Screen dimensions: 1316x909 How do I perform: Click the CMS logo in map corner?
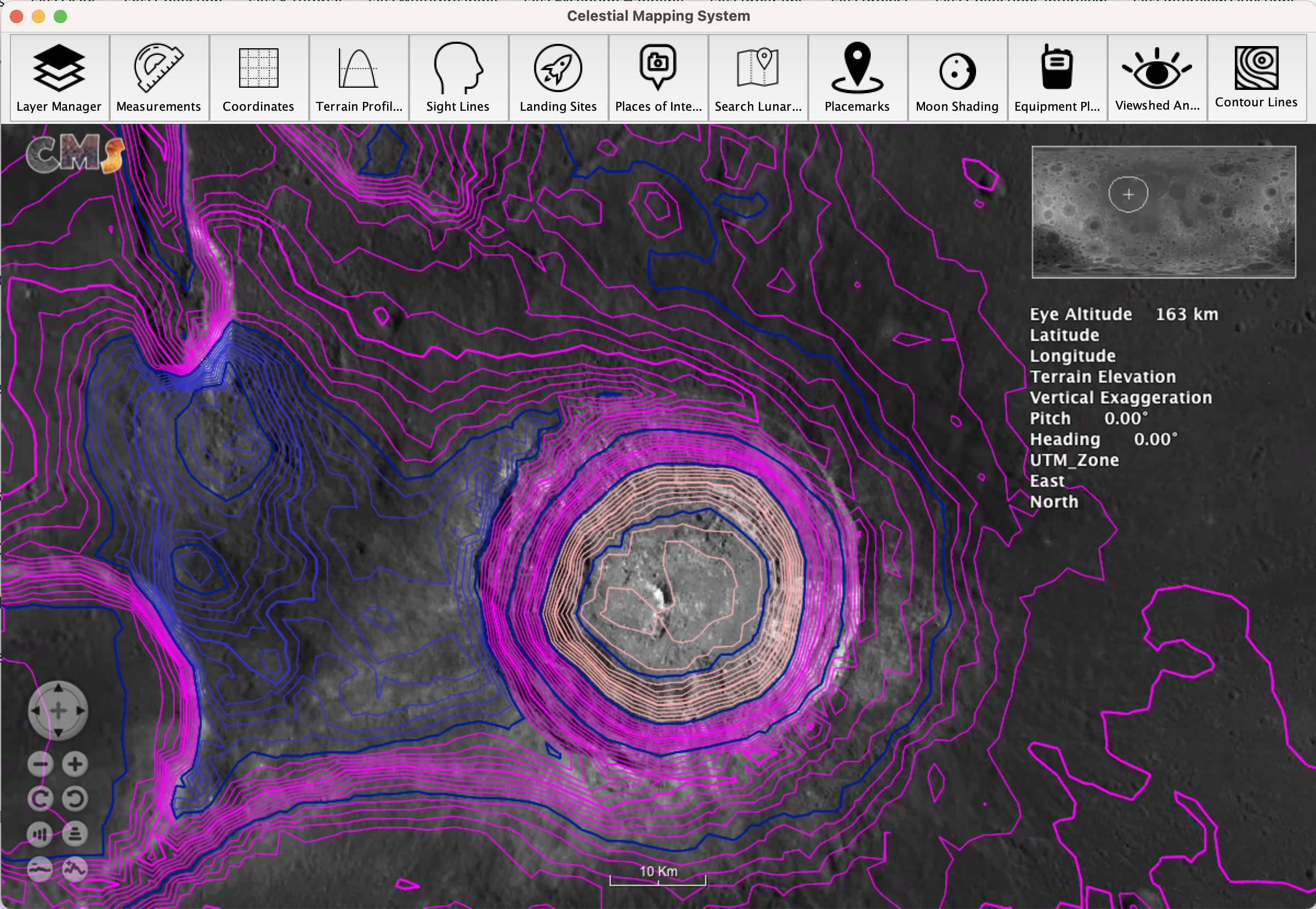pyautogui.click(x=75, y=154)
